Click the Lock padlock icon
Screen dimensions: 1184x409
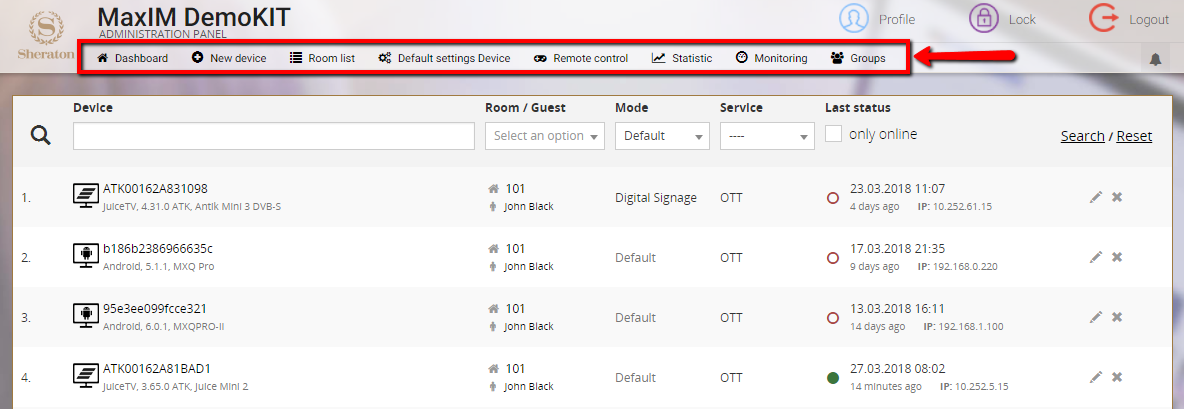click(984, 20)
